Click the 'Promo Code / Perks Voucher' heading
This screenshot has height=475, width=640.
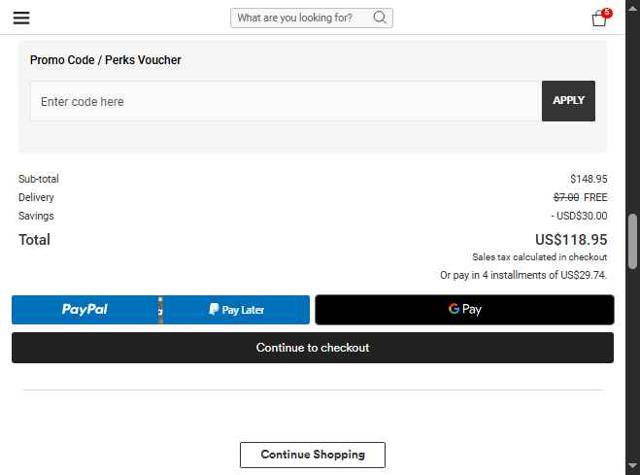tap(106, 60)
